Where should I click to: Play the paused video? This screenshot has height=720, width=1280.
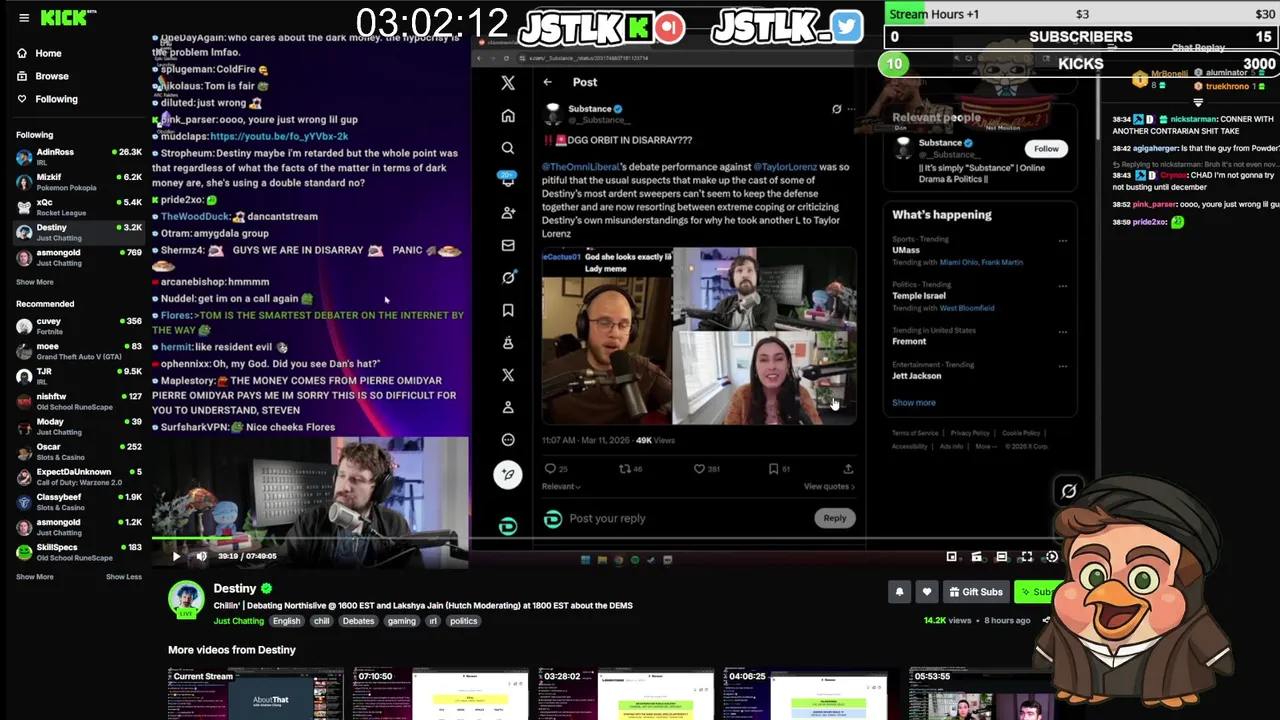(x=176, y=556)
